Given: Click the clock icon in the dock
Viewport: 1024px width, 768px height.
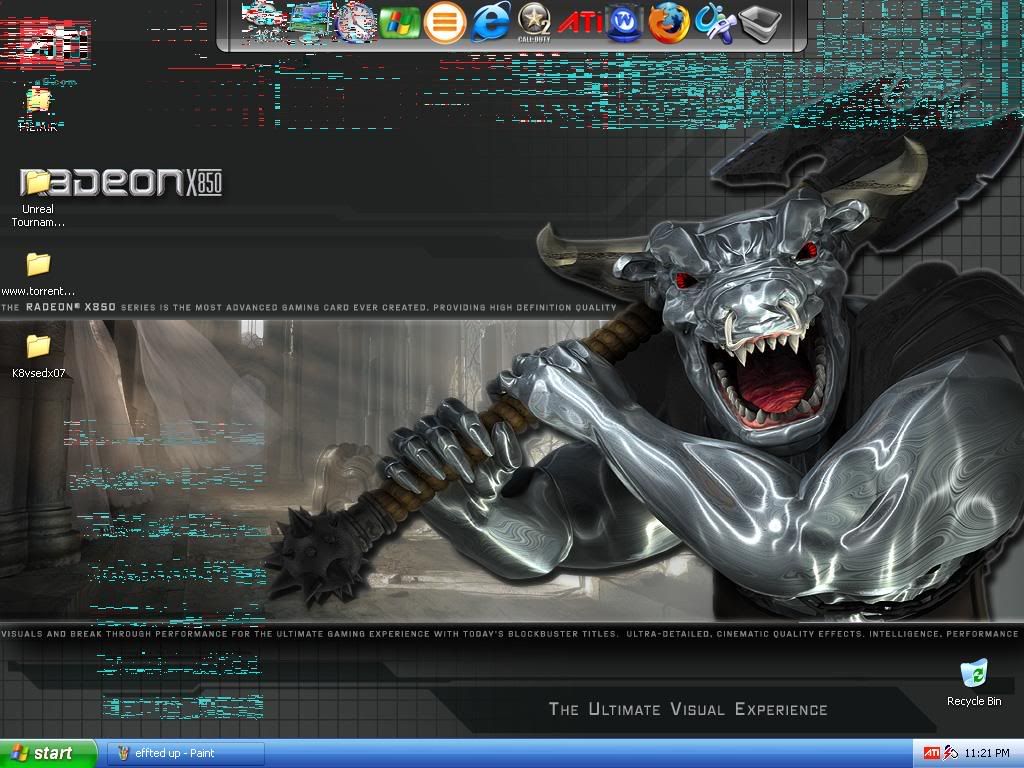Looking at the screenshot, I should tap(355, 22).
